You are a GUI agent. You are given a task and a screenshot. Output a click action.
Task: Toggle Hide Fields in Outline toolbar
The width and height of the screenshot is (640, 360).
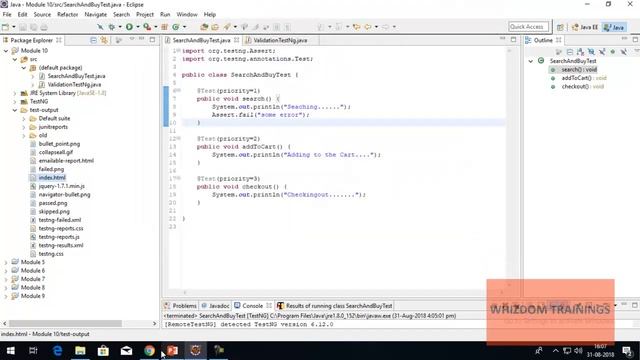pos(591,52)
